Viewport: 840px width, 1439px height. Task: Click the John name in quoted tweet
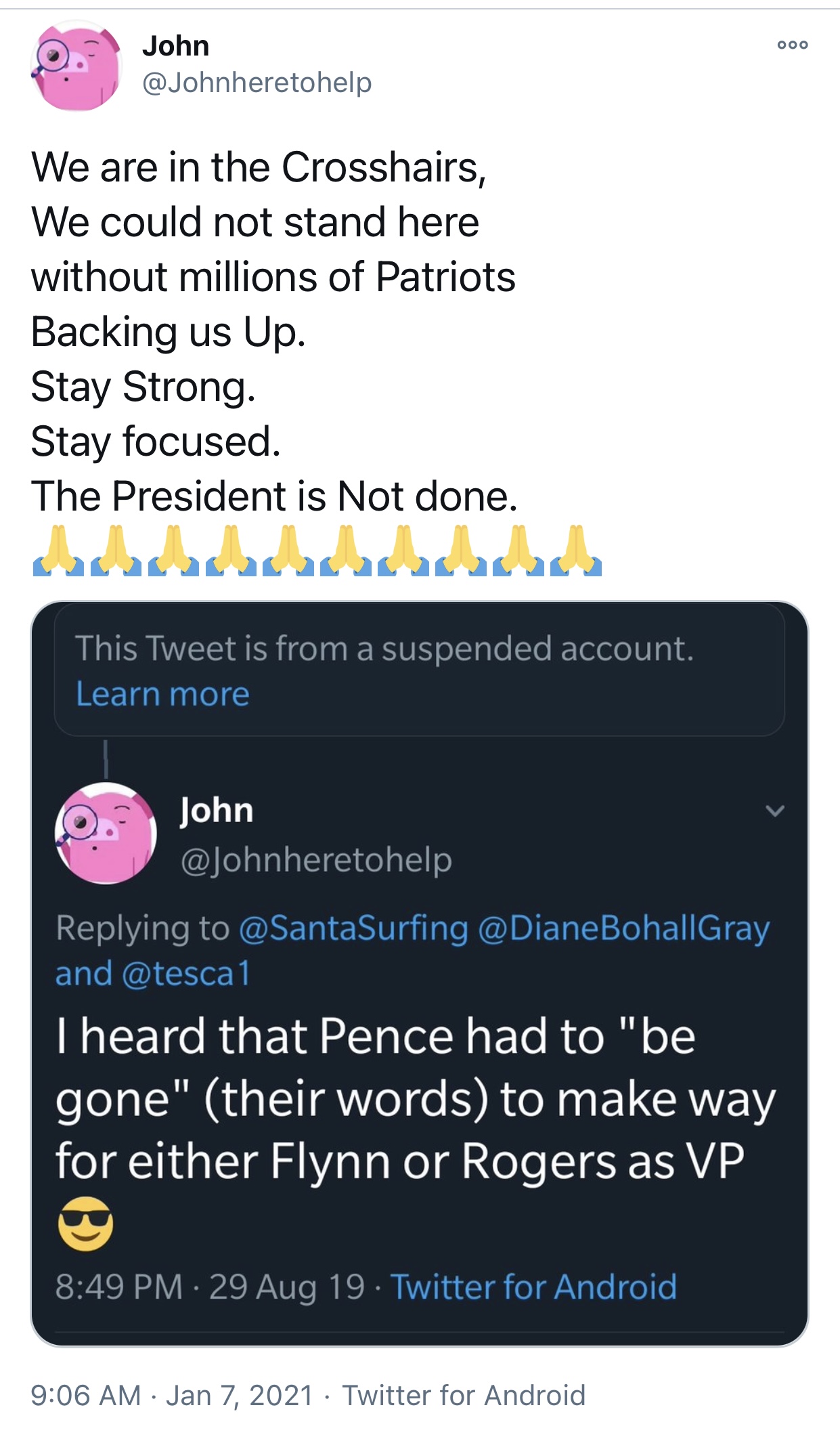[x=217, y=810]
